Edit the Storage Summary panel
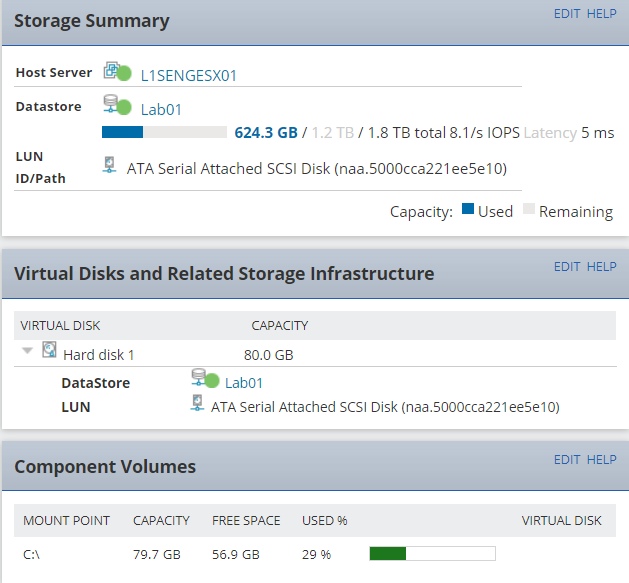The width and height of the screenshot is (629, 583). (x=566, y=14)
